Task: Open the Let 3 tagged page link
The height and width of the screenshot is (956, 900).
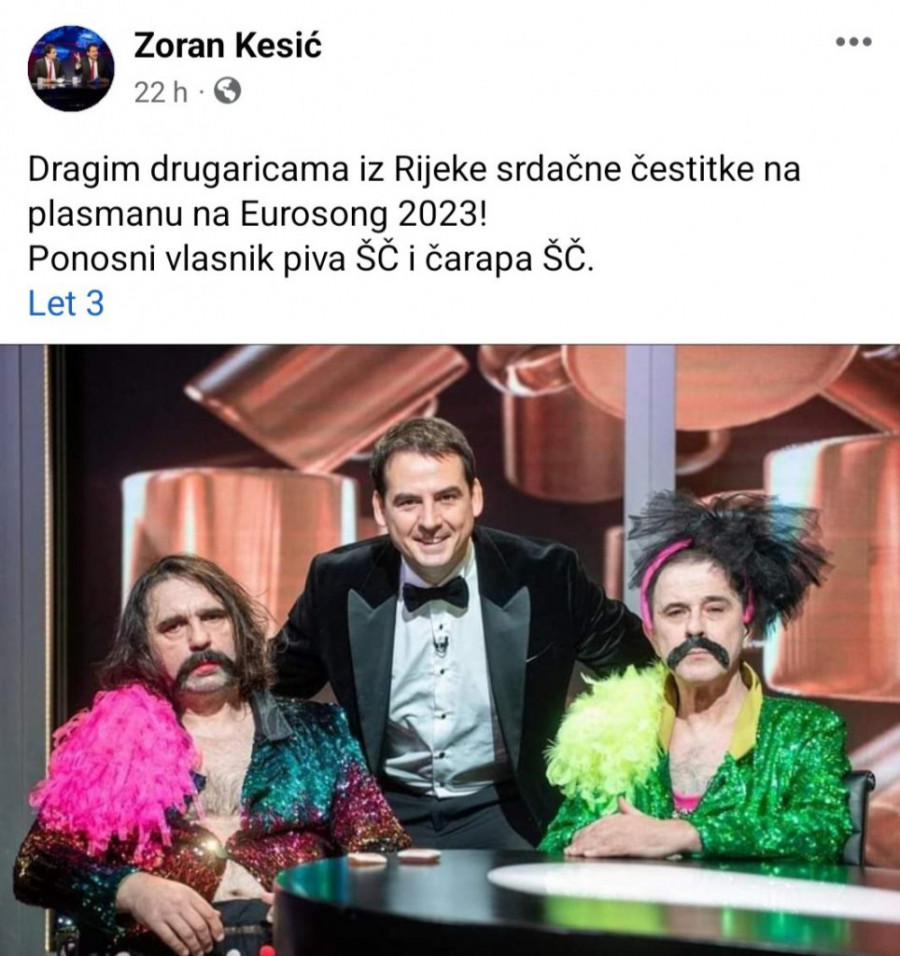Action: pyautogui.click(x=66, y=303)
